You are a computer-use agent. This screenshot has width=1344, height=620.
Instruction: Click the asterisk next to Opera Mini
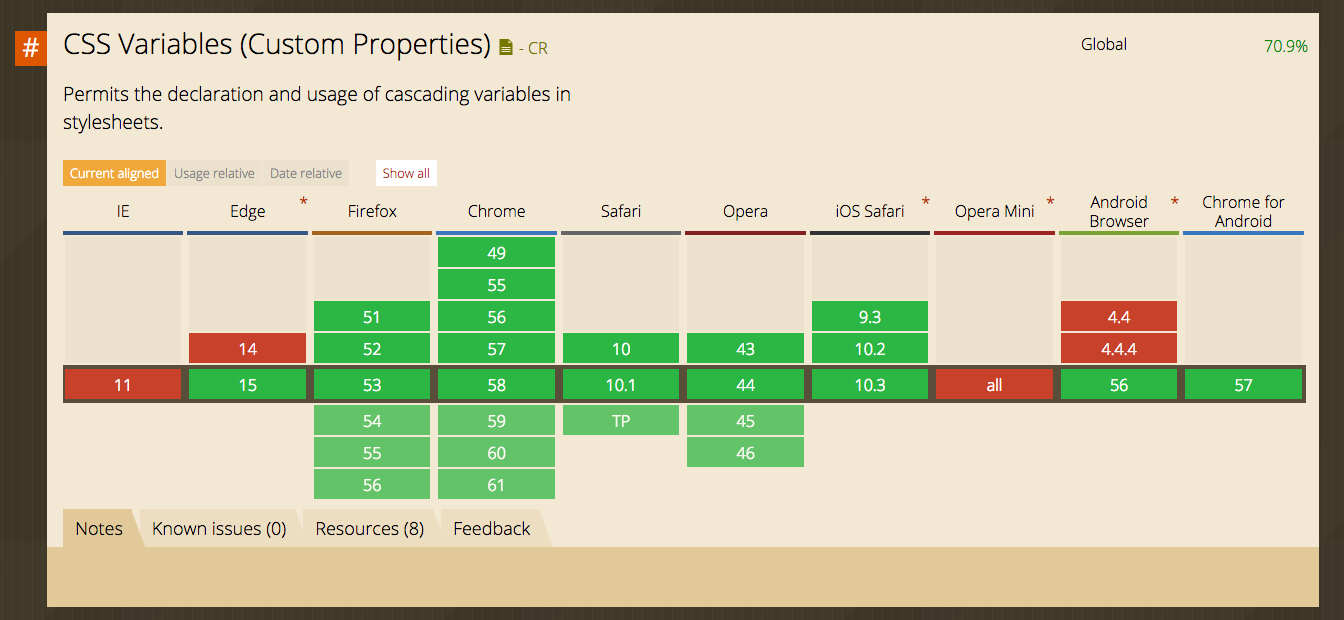coord(1049,202)
